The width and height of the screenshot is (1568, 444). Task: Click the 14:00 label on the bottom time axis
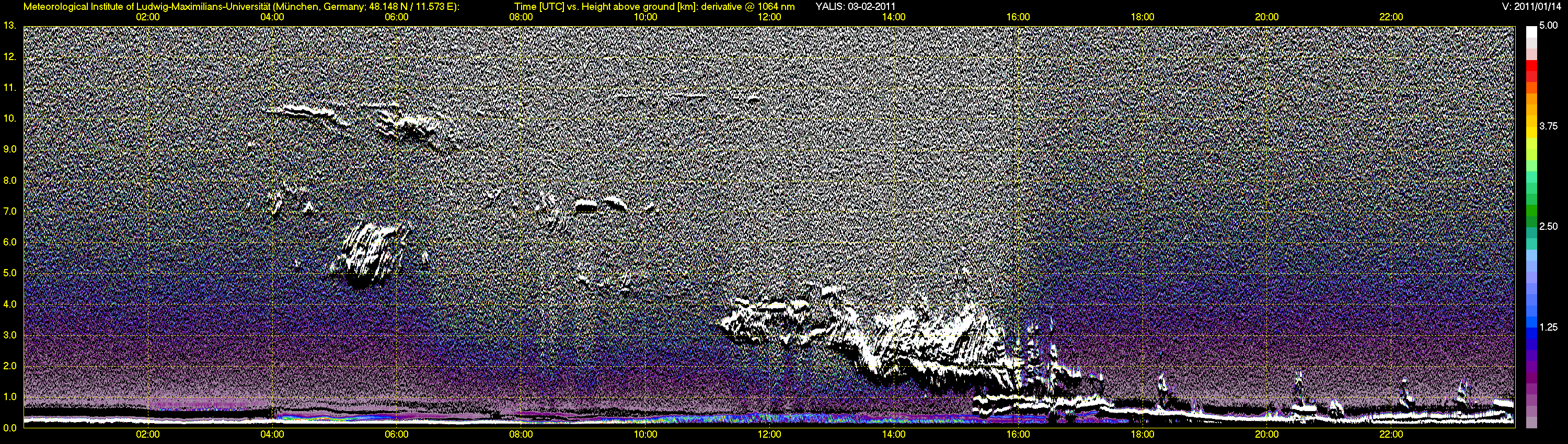tap(894, 434)
